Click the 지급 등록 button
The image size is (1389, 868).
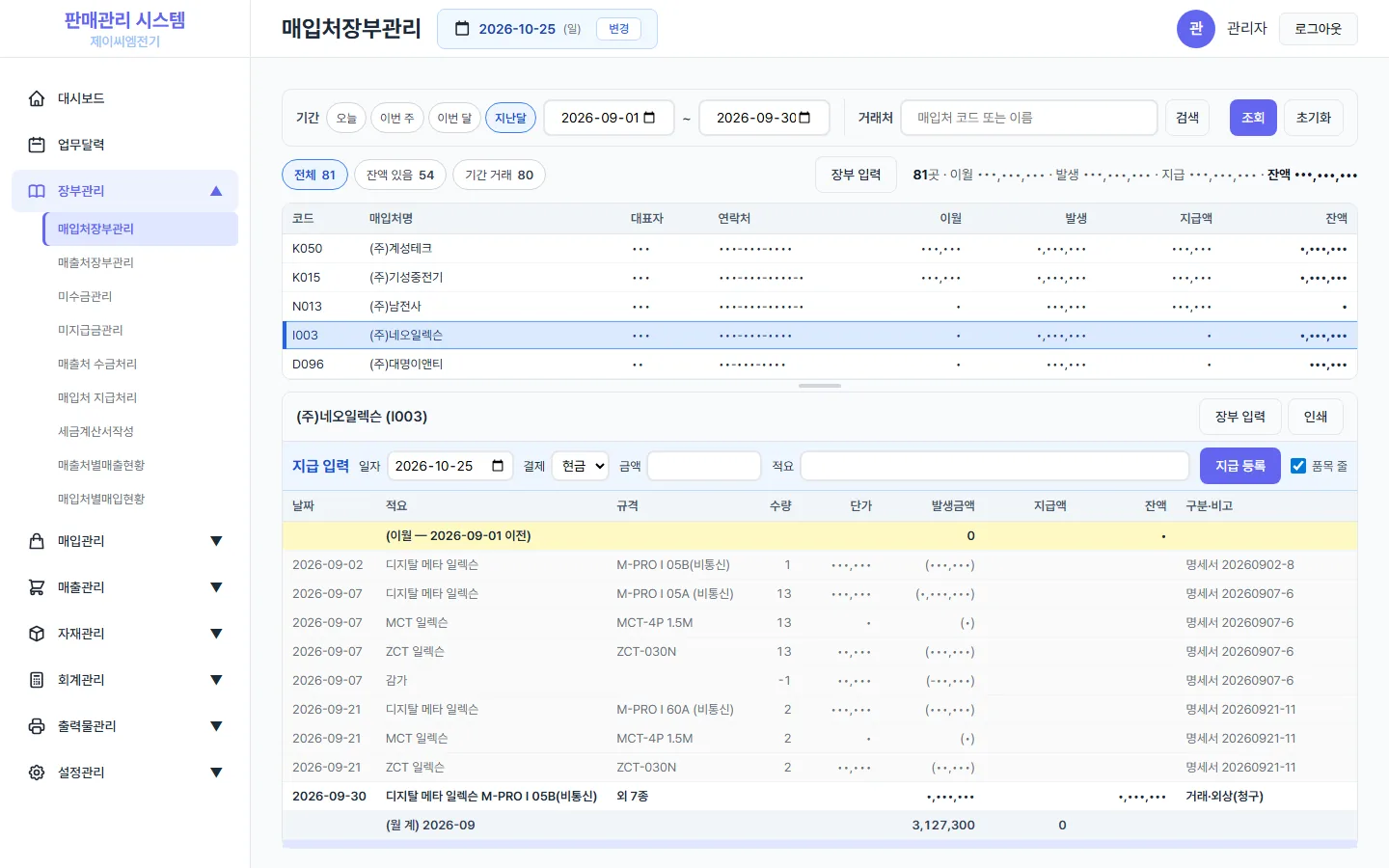pos(1240,466)
